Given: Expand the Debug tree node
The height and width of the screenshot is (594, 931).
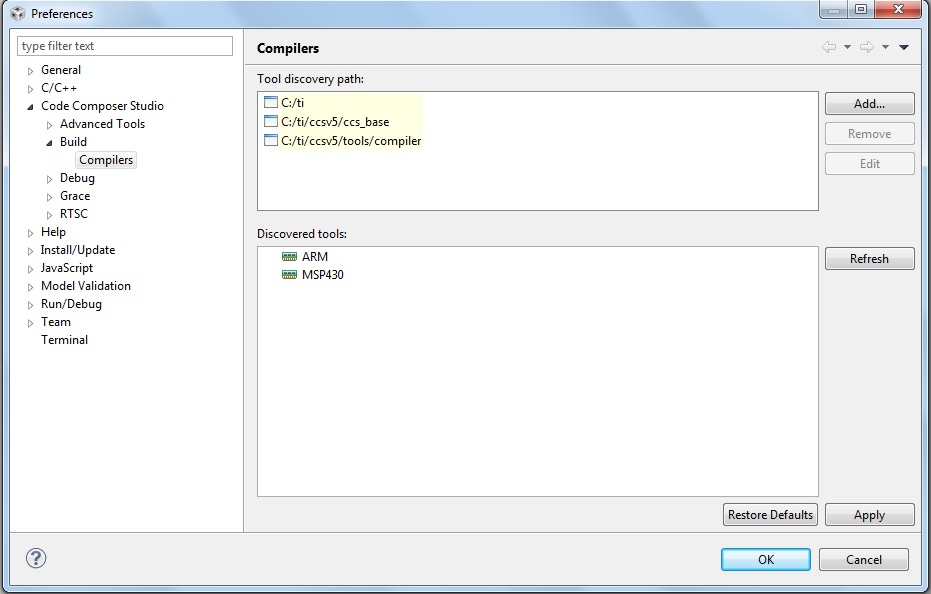Looking at the screenshot, I should pyautogui.click(x=49, y=179).
